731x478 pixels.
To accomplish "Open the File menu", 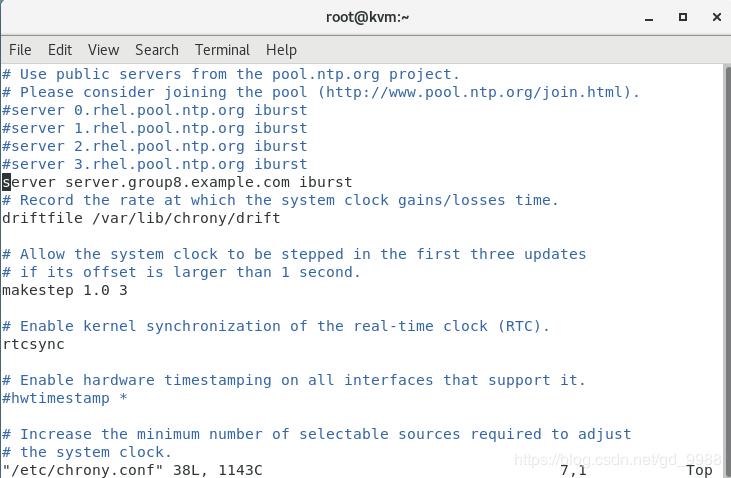I will tap(20, 49).
